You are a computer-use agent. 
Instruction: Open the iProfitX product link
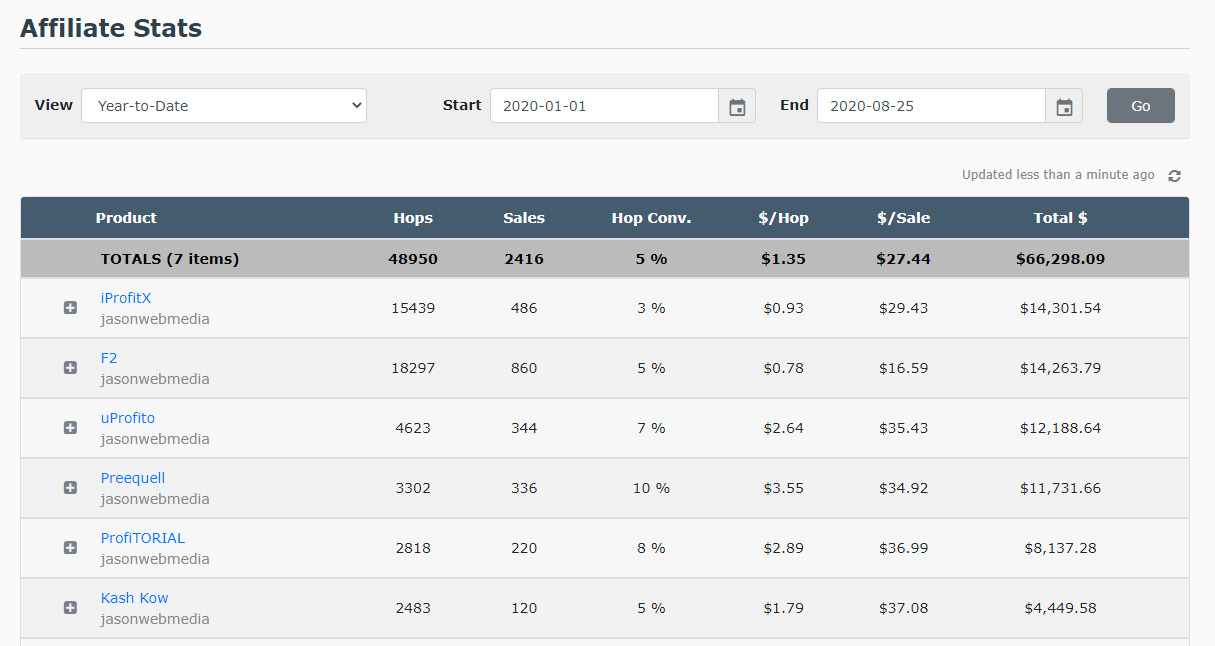point(126,298)
